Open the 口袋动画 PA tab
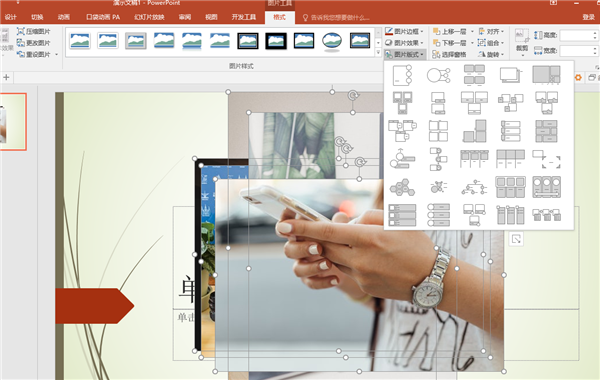Viewport: 600px width, 380px height. coord(103,17)
